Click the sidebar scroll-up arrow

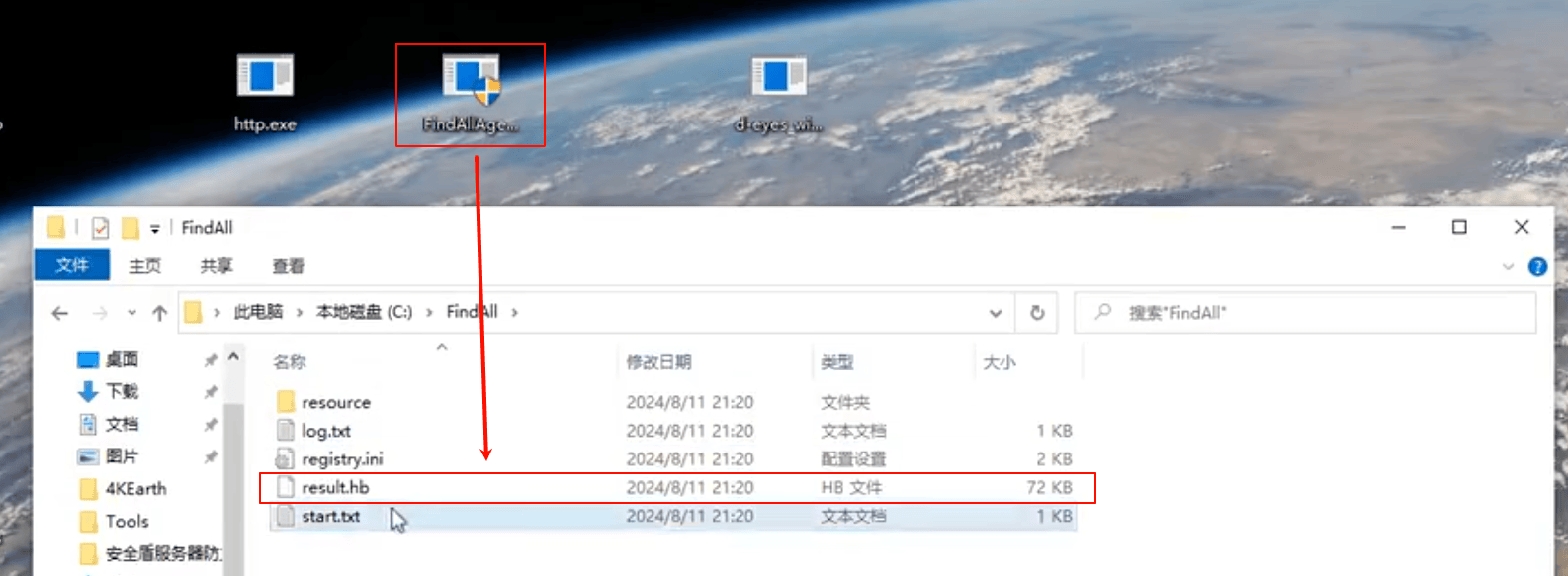click(x=233, y=357)
